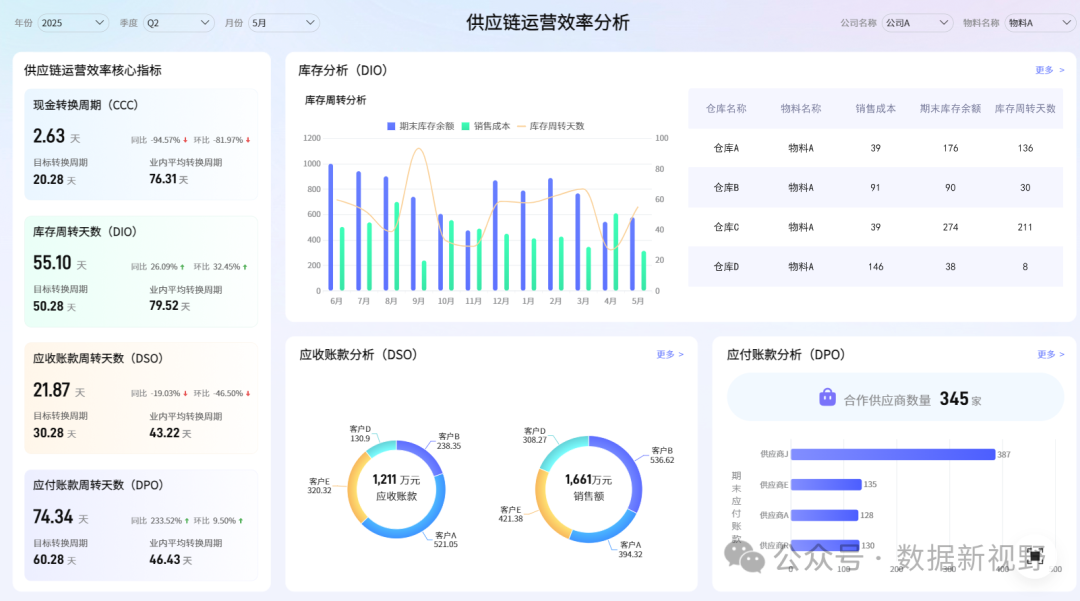Click the QR code icon at bottom right

[1034, 556]
